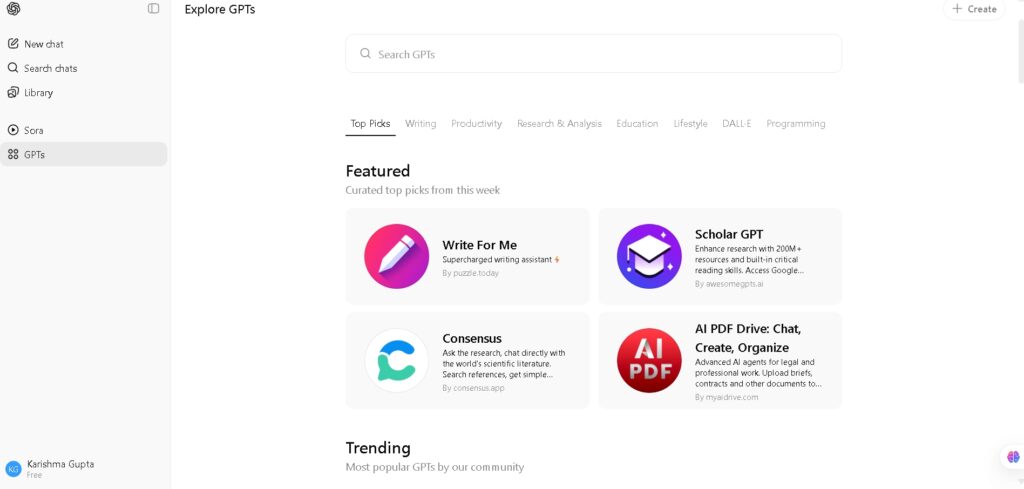Click the plus icon beside Create
This screenshot has width=1024, height=489.
point(957,8)
